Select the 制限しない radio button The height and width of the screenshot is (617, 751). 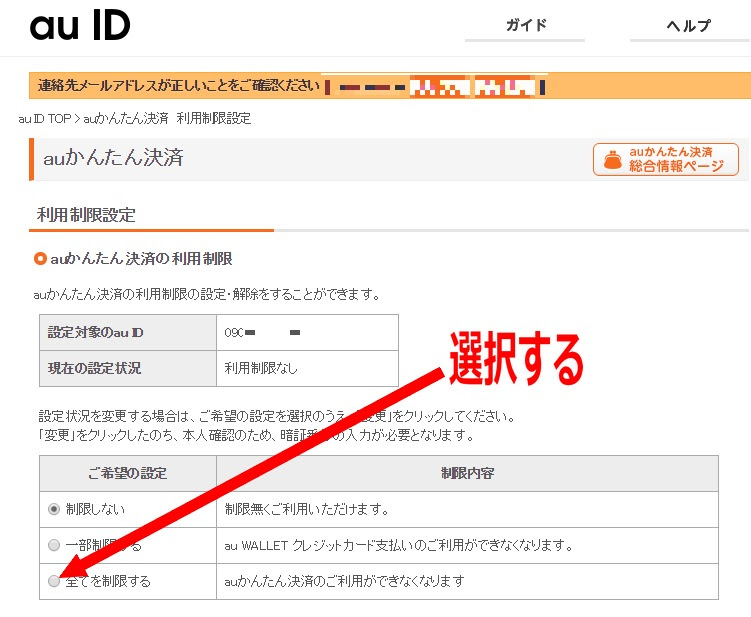54,509
